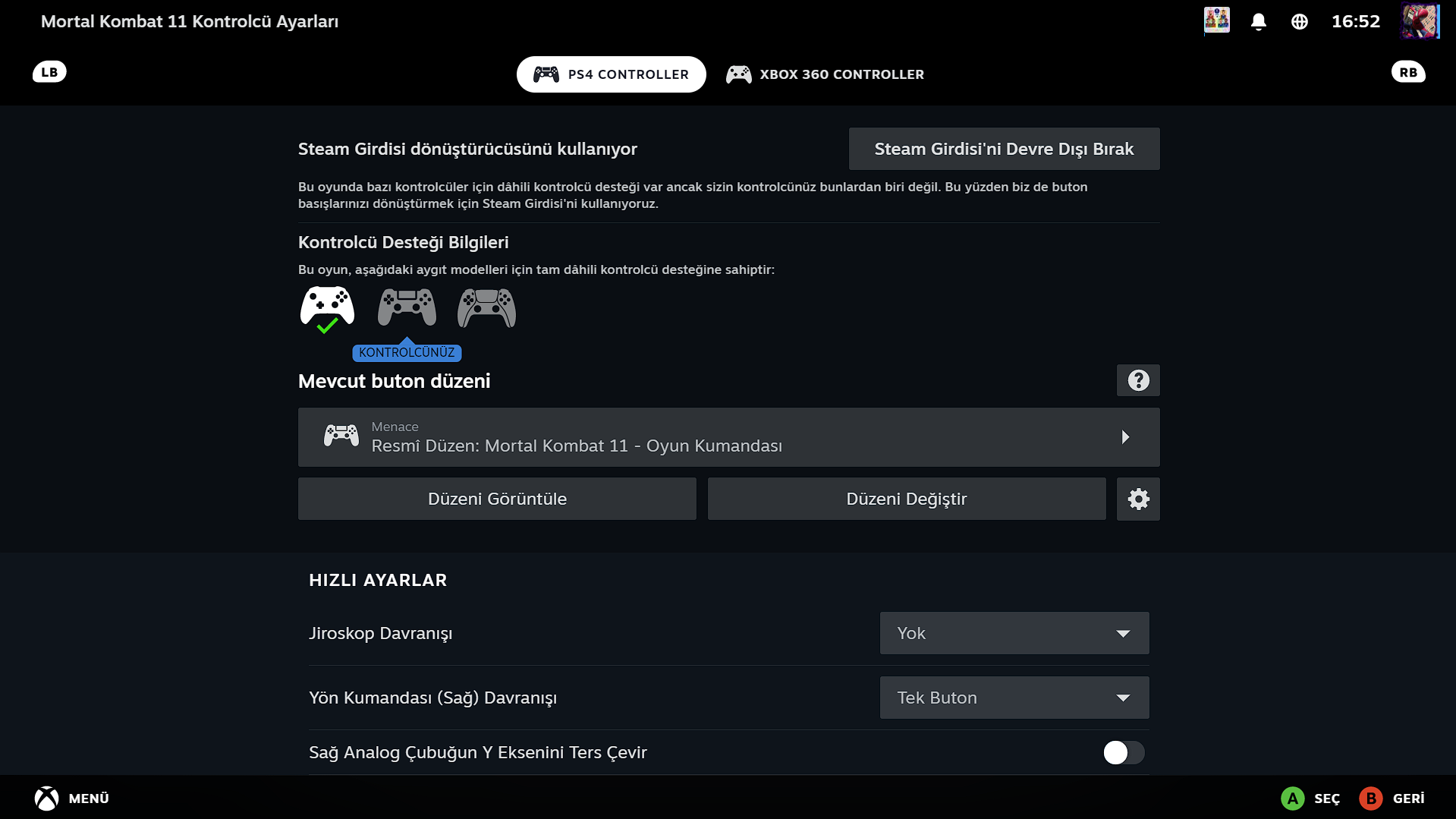Click the Kontrolcü Desteği Bilgileri heading

(x=403, y=242)
